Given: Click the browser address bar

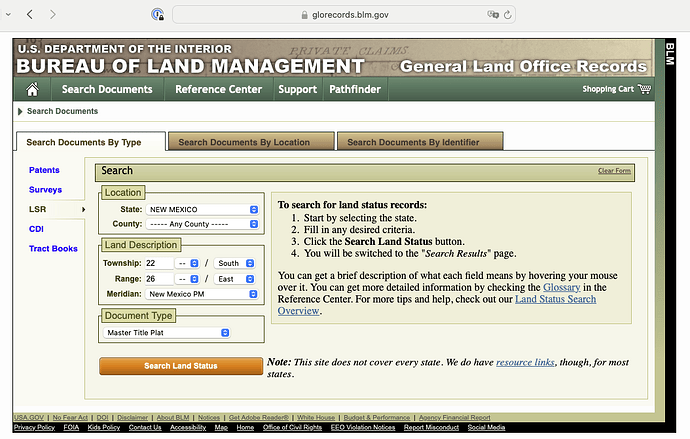Looking at the screenshot, I should coord(344,15).
